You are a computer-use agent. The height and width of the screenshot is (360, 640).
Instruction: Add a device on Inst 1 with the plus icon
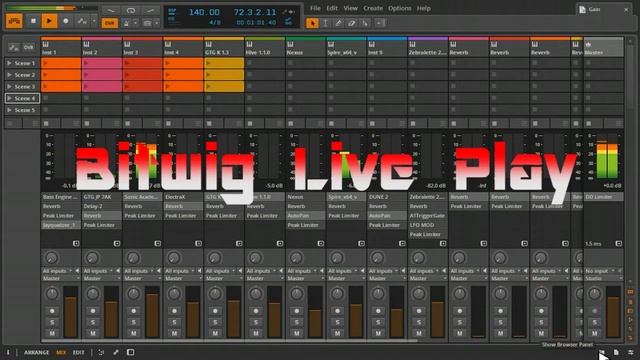pyautogui.click(x=76, y=243)
